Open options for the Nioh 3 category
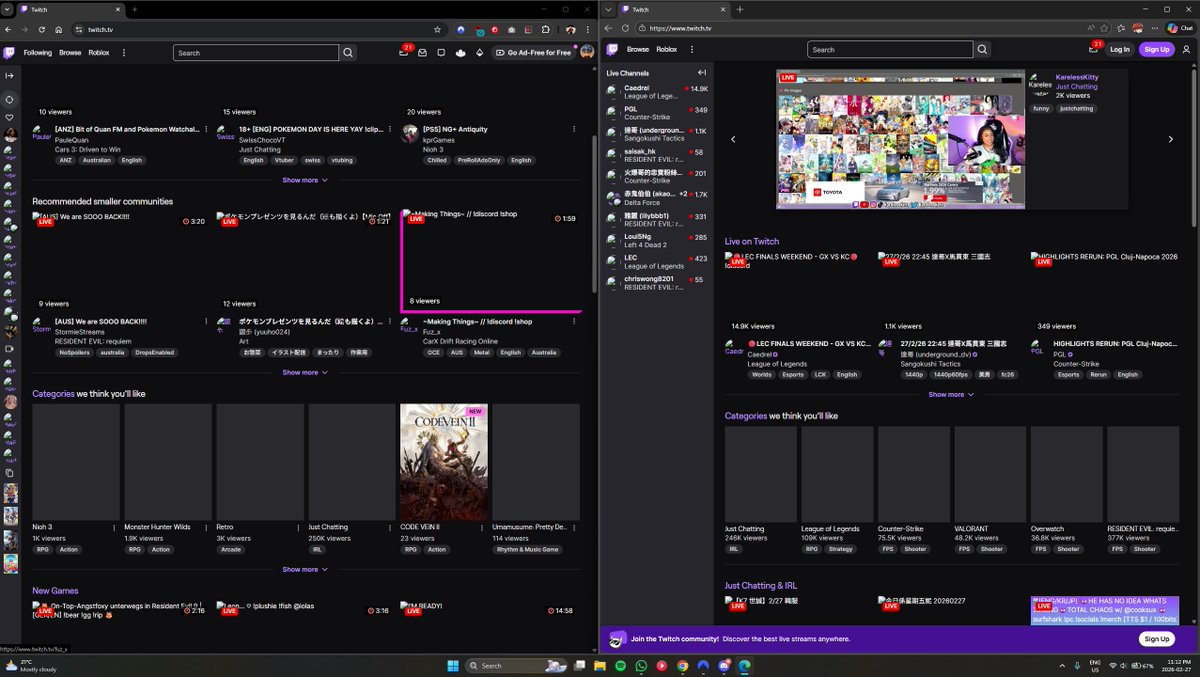The width and height of the screenshot is (1200, 677). [115, 527]
